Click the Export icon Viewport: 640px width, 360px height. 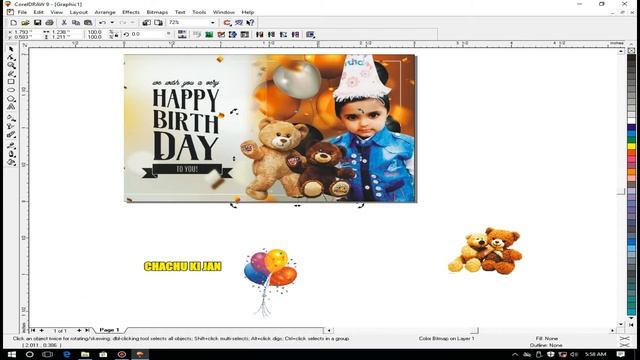(x=158, y=22)
